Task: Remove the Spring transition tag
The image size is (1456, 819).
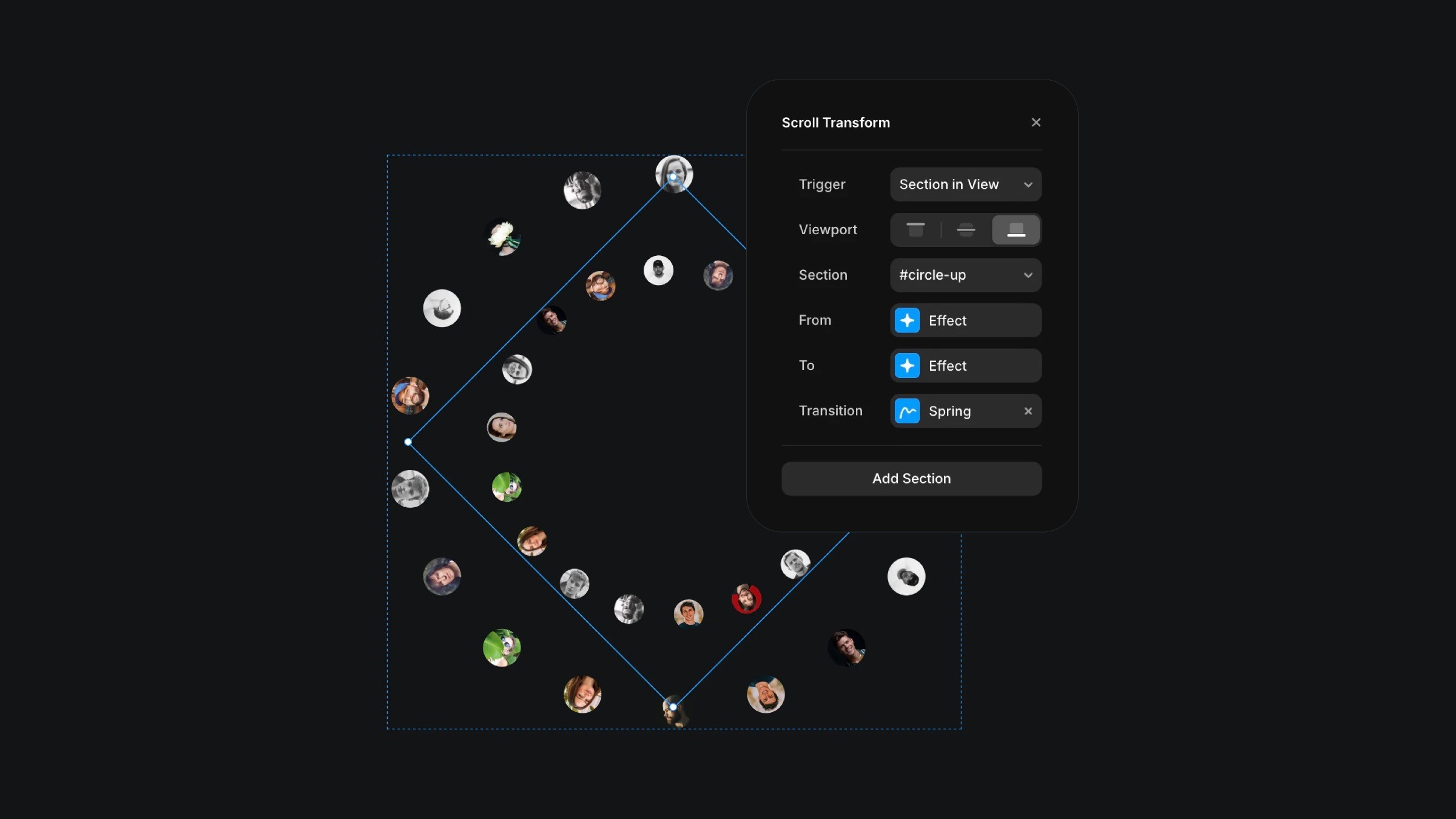Action: coord(1028,410)
